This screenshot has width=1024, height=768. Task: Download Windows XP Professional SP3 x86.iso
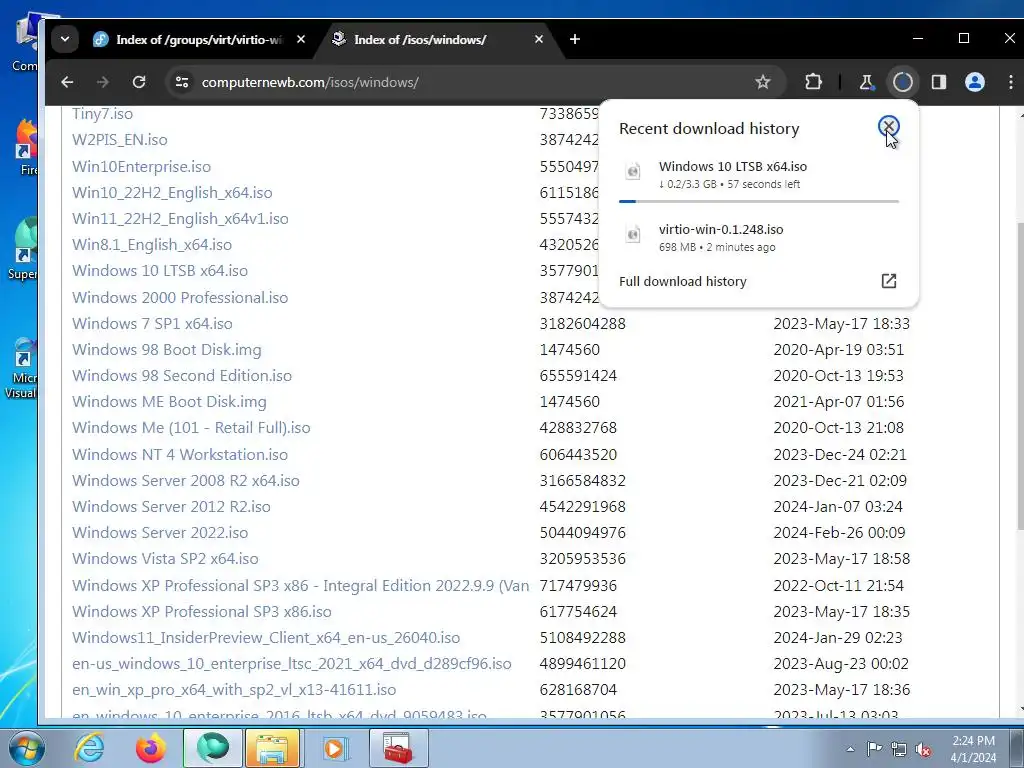point(202,612)
